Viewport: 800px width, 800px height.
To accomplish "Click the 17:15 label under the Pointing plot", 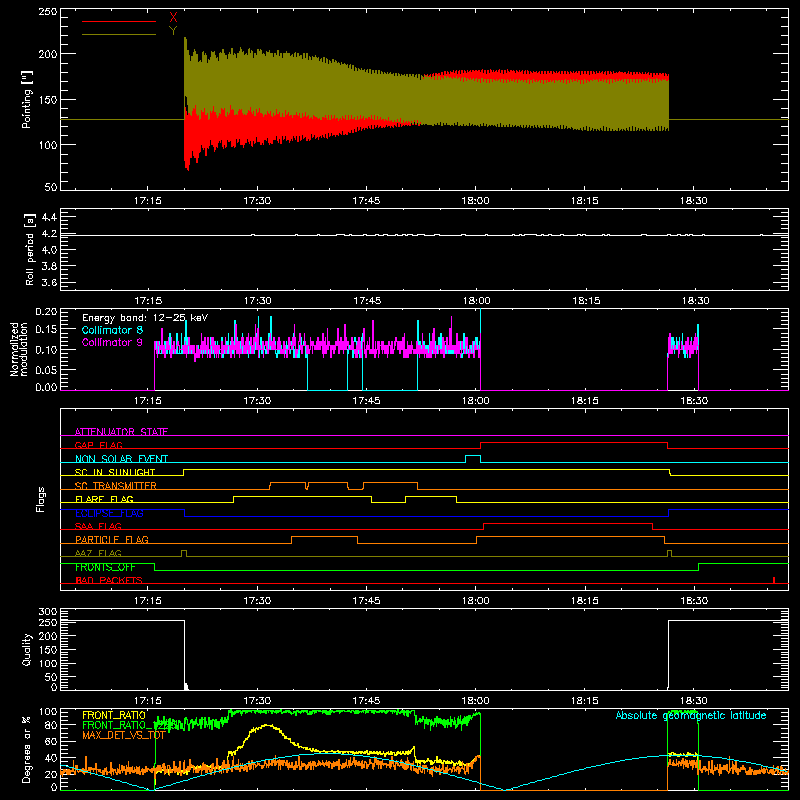I will click(x=148, y=201).
